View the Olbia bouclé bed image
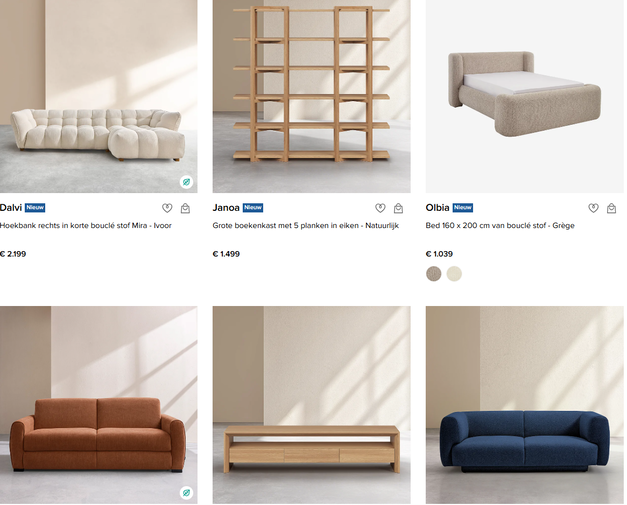This screenshot has height=505, width=627. 525,96
